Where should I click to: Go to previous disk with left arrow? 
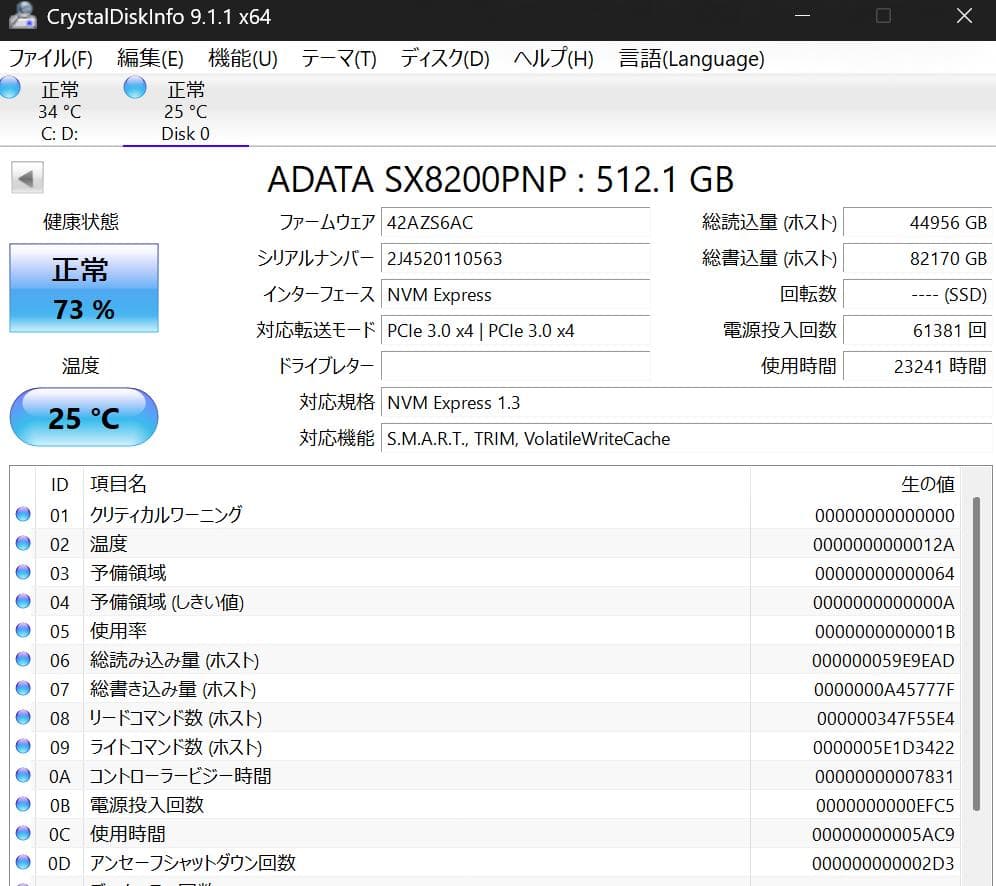(27, 178)
